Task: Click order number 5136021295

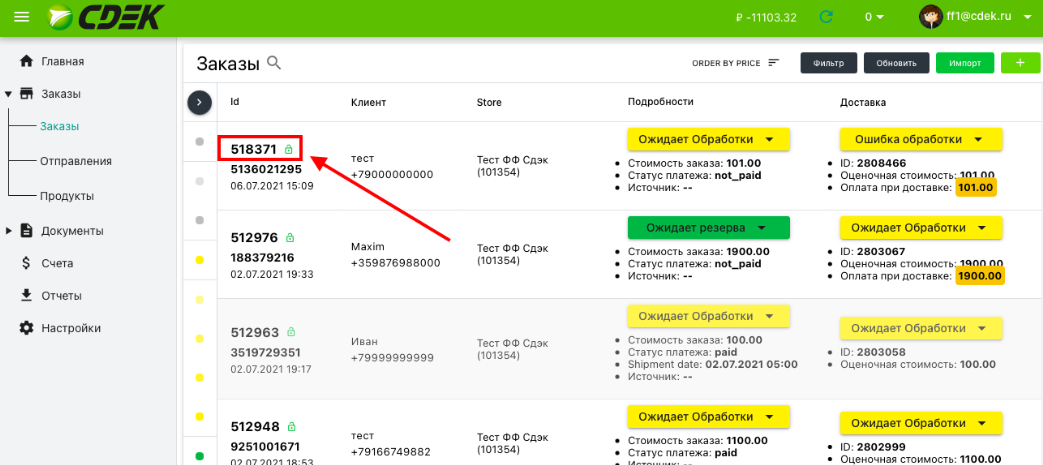Action: (266, 169)
